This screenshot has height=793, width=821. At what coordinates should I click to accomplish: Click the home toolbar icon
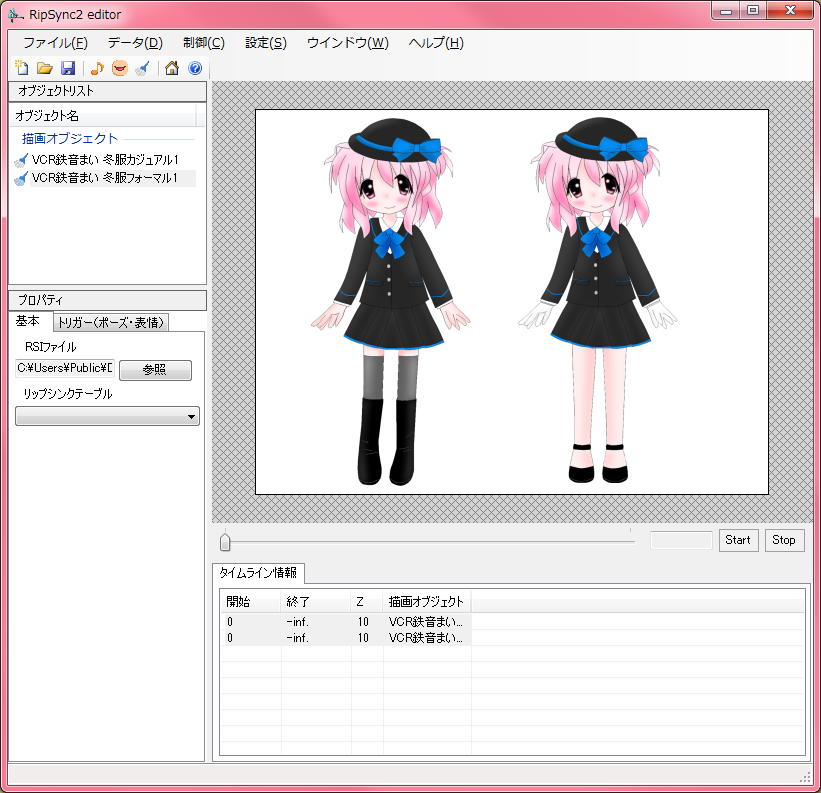tap(172, 68)
